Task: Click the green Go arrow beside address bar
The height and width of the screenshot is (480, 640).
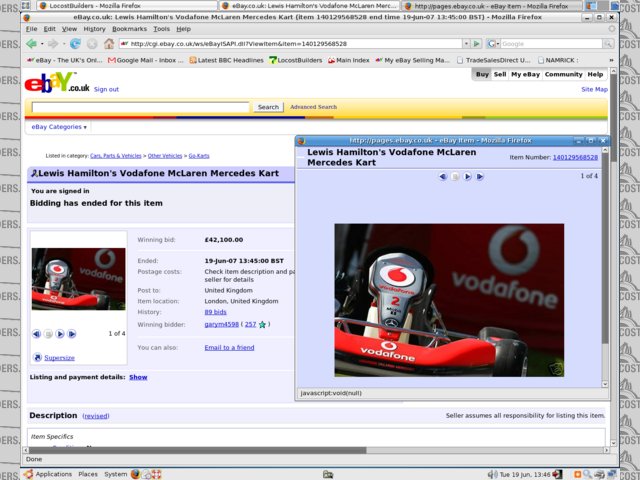Action: pos(476,43)
